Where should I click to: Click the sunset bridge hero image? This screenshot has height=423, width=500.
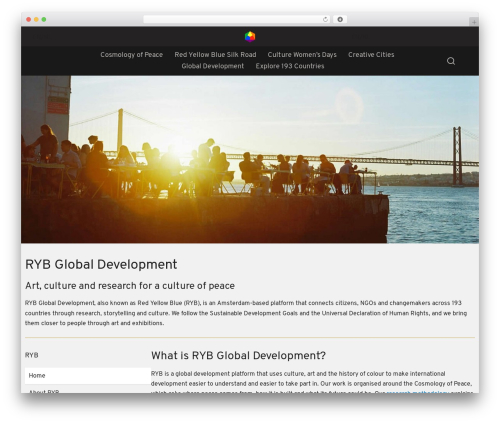click(250, 159)
